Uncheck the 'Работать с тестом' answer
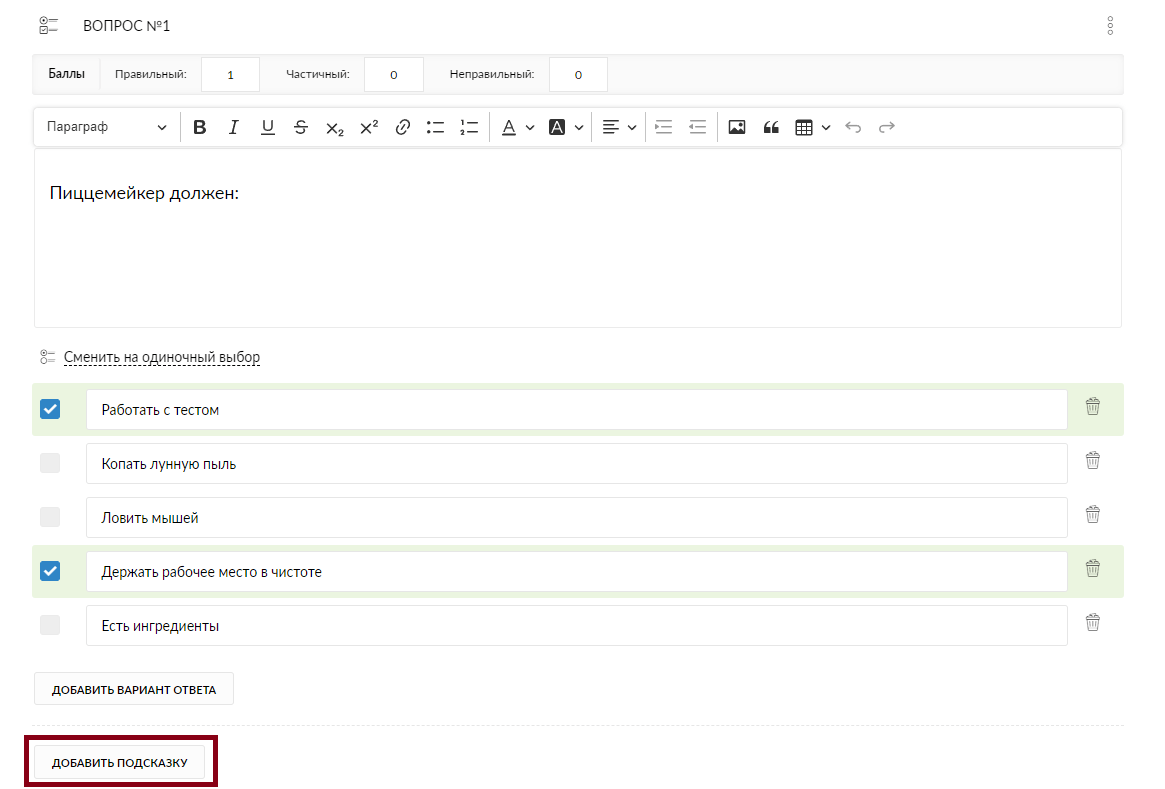 50,409
